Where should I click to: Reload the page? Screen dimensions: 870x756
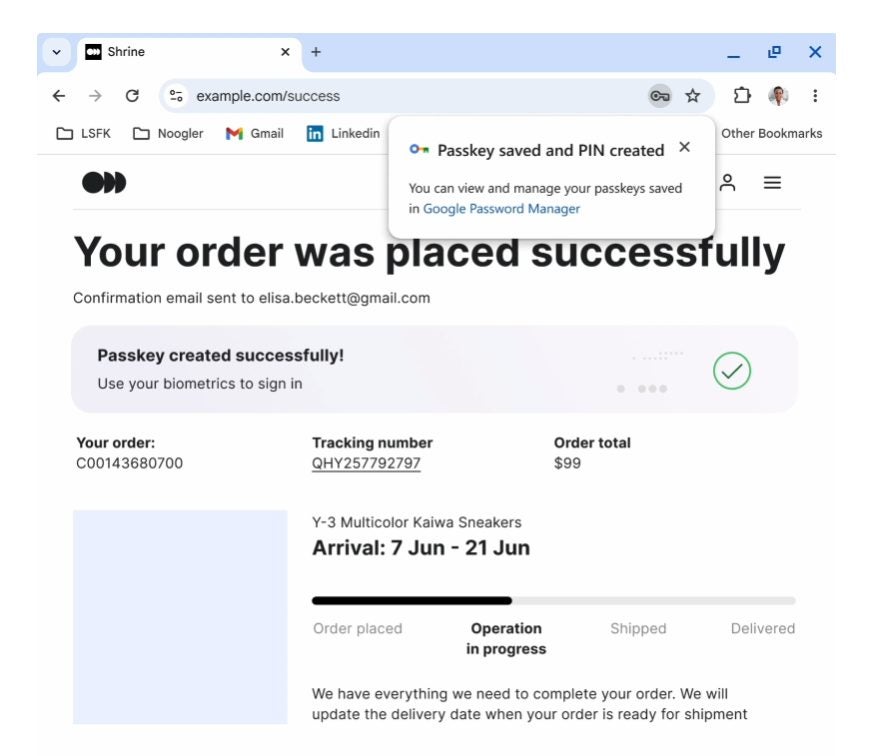click(132, 96)
